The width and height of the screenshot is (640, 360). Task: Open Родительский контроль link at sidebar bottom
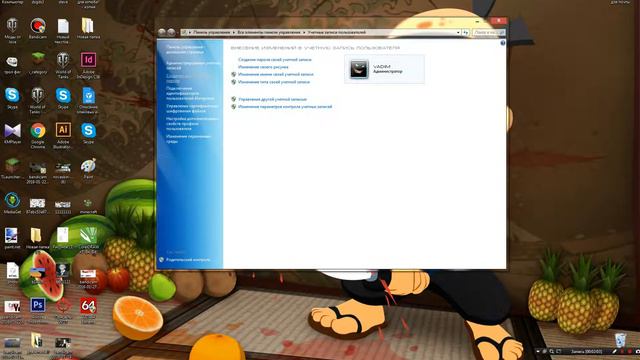(188, 260)
